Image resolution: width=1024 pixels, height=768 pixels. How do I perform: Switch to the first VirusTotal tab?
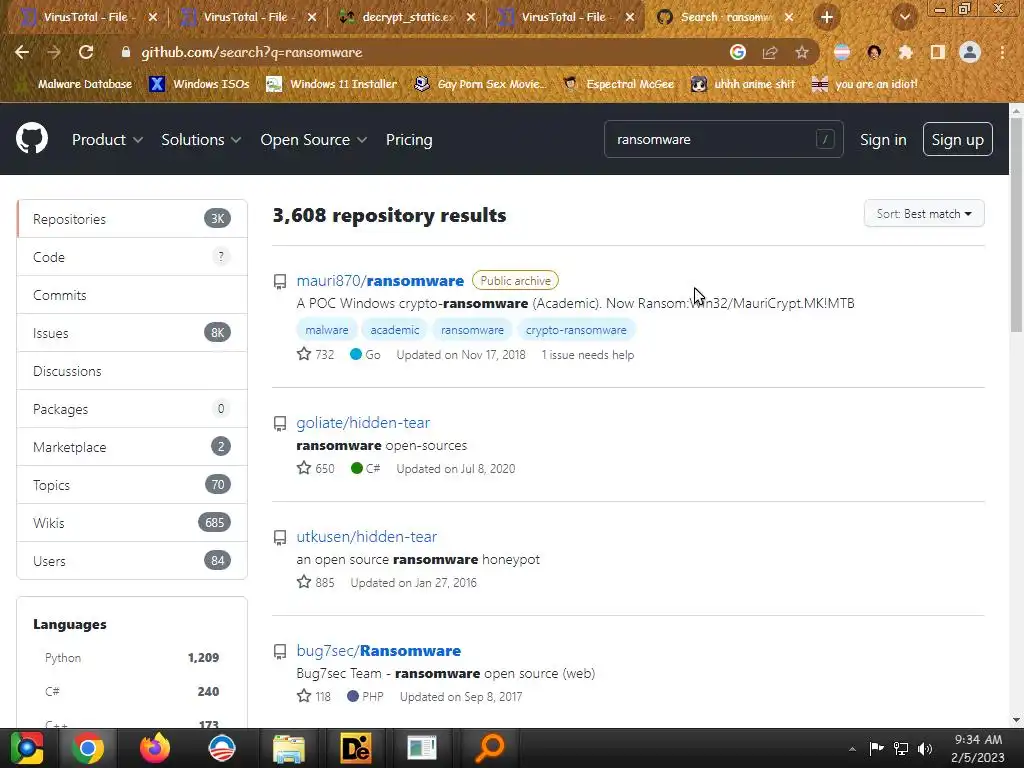point(88,18)
